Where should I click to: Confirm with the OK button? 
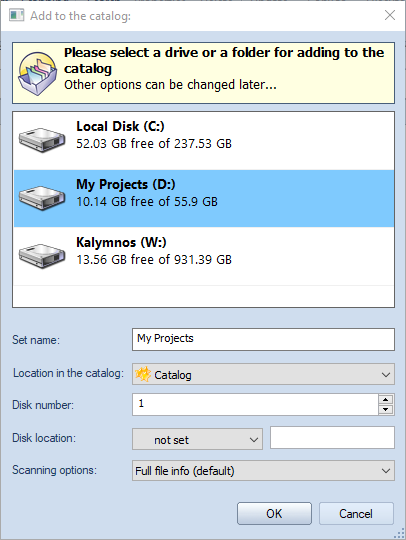pos(274,513)
